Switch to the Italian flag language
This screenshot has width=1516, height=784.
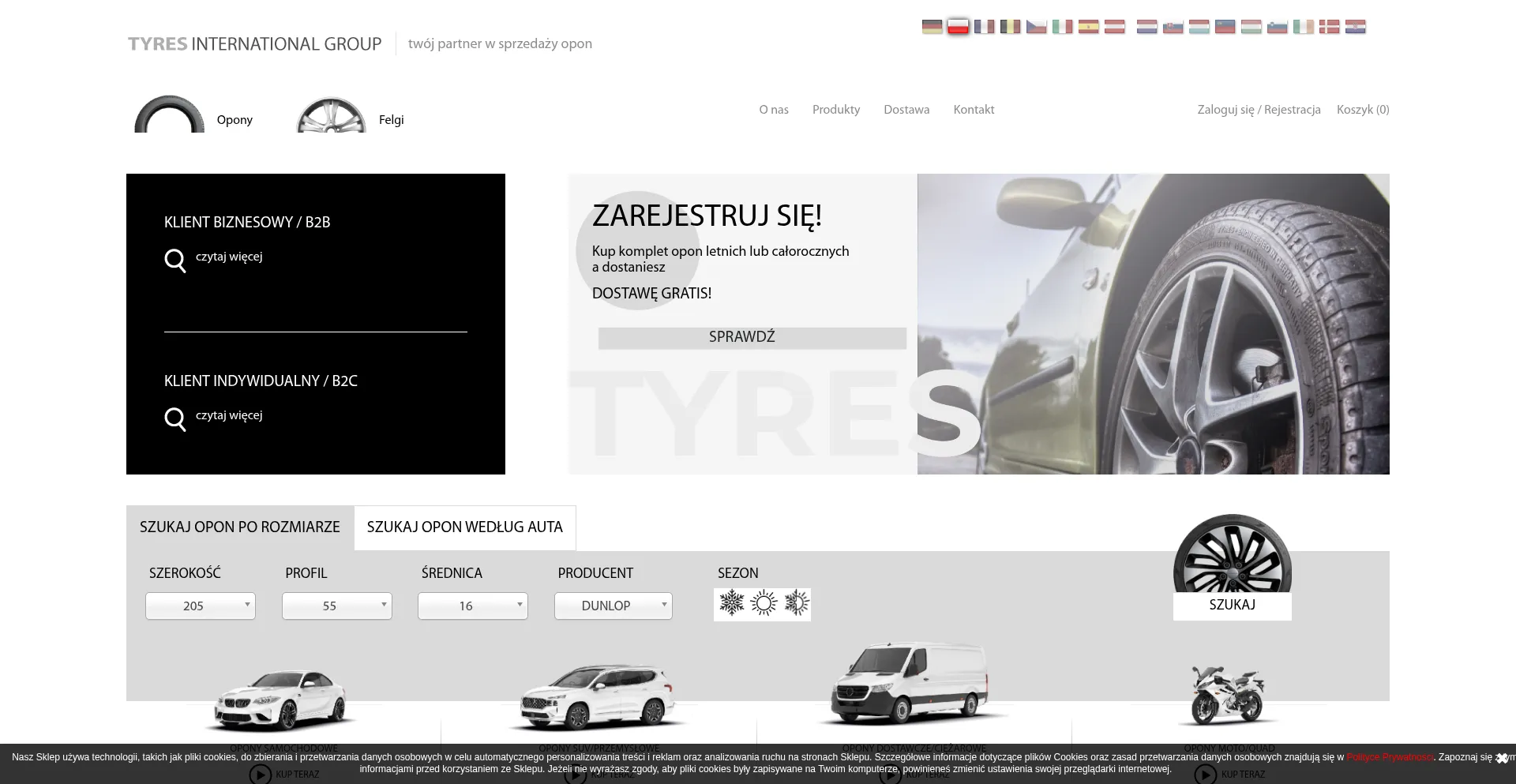point(1062,27)
